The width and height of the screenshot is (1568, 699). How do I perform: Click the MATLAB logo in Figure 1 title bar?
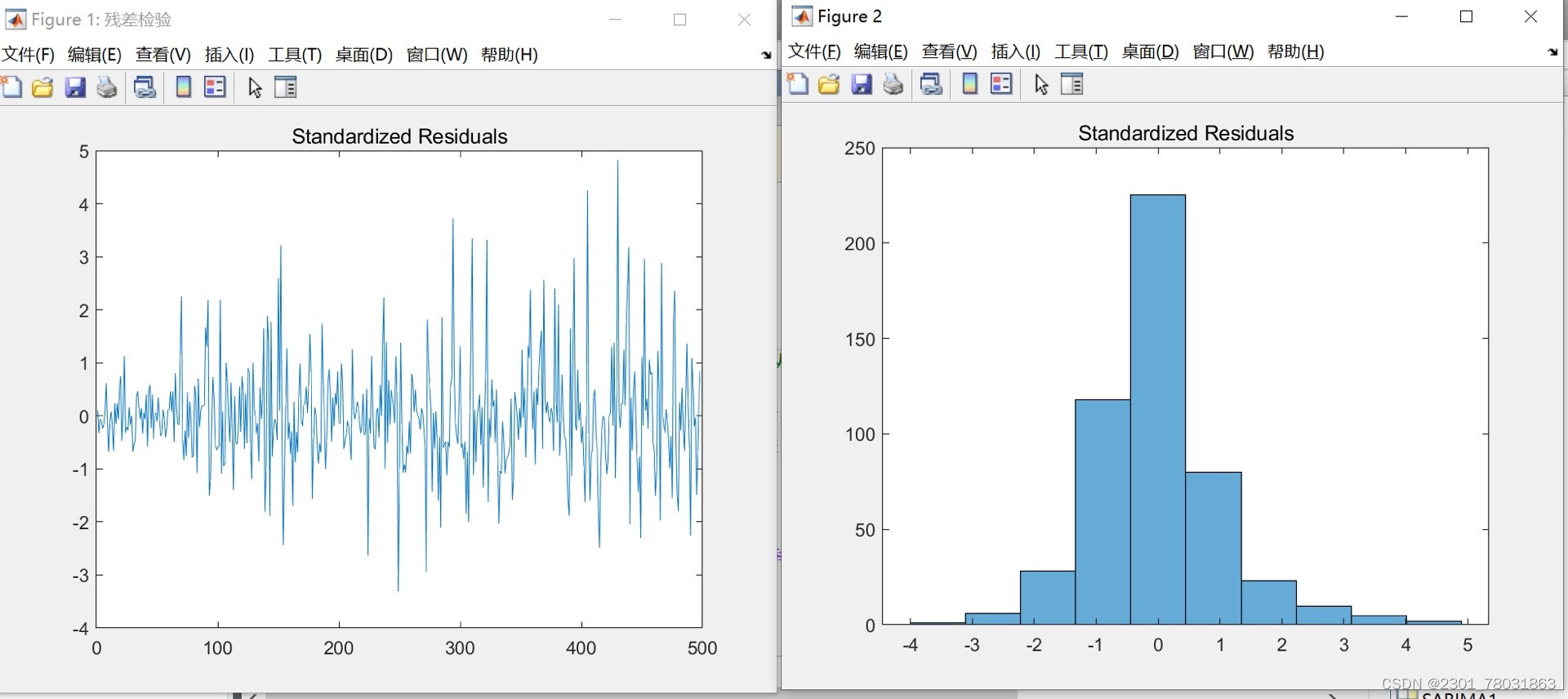click(16, 19)
